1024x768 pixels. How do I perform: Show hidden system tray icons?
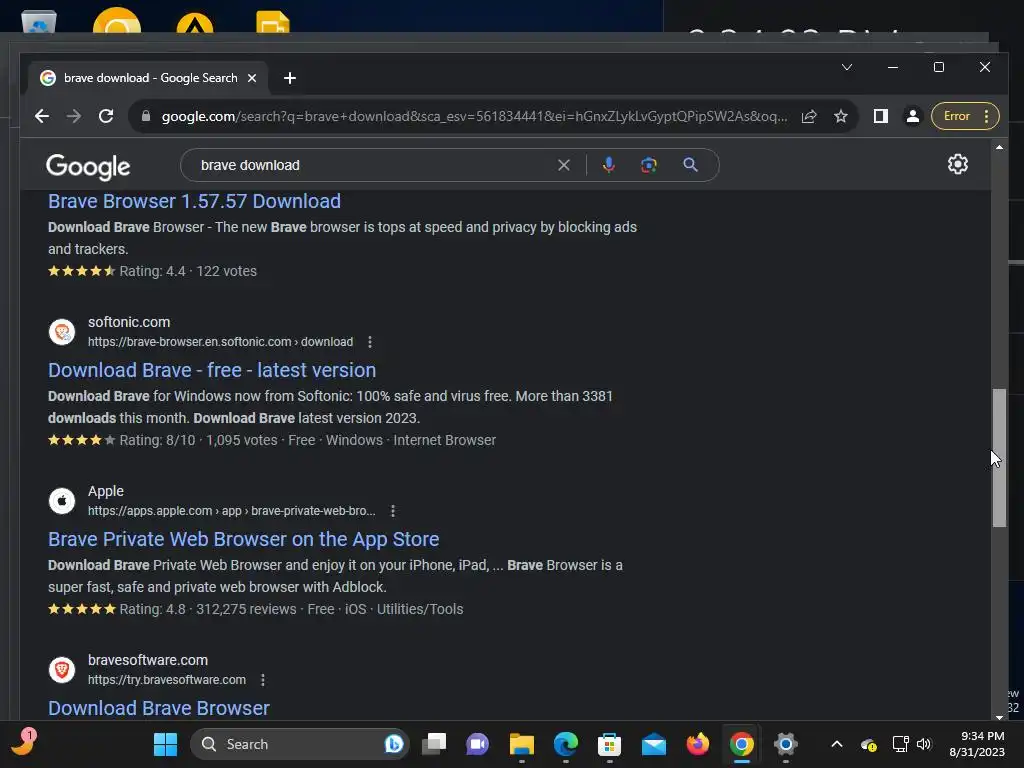pyautogui.click(x=837, y=744)
